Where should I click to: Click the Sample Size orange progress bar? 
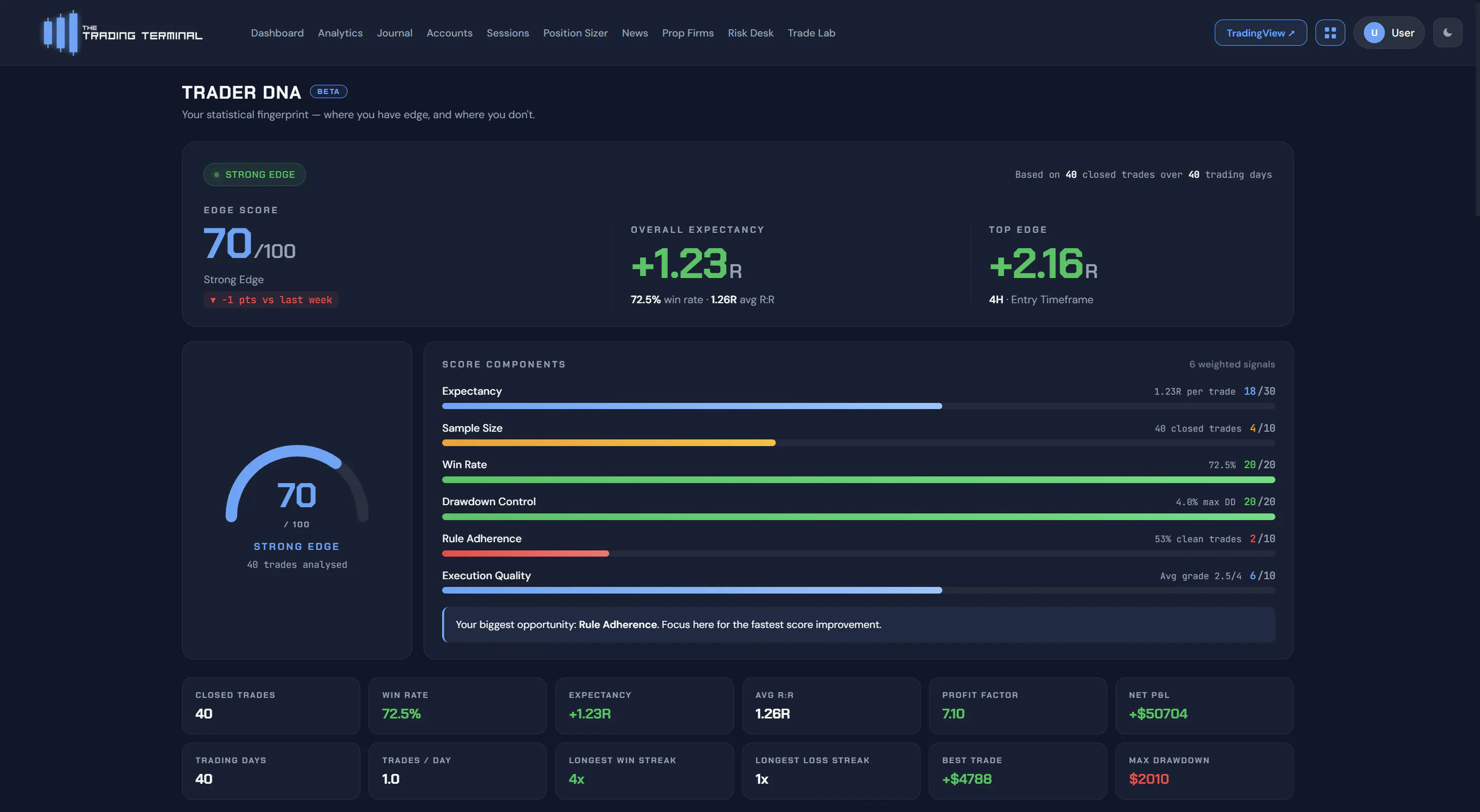[x=858, y=443]
